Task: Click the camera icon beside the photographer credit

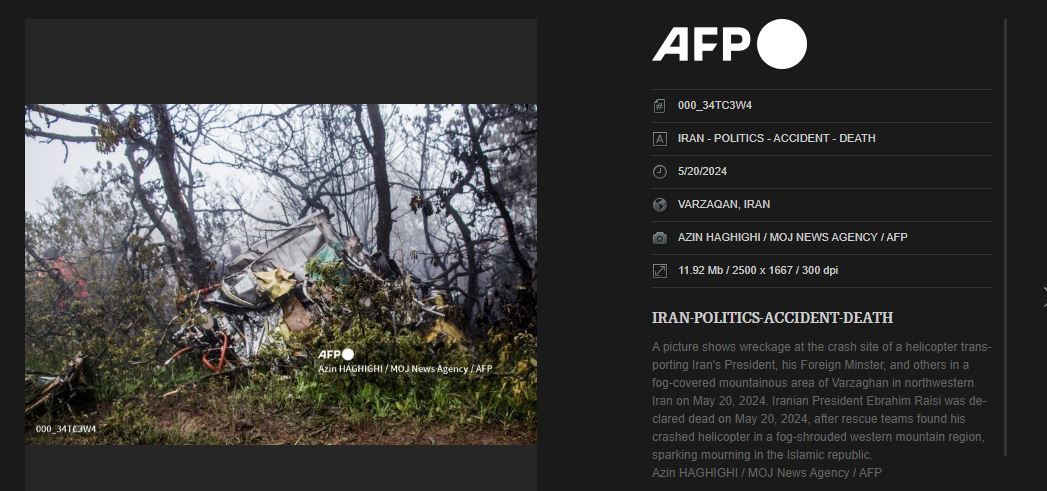Action: (660, 238)
